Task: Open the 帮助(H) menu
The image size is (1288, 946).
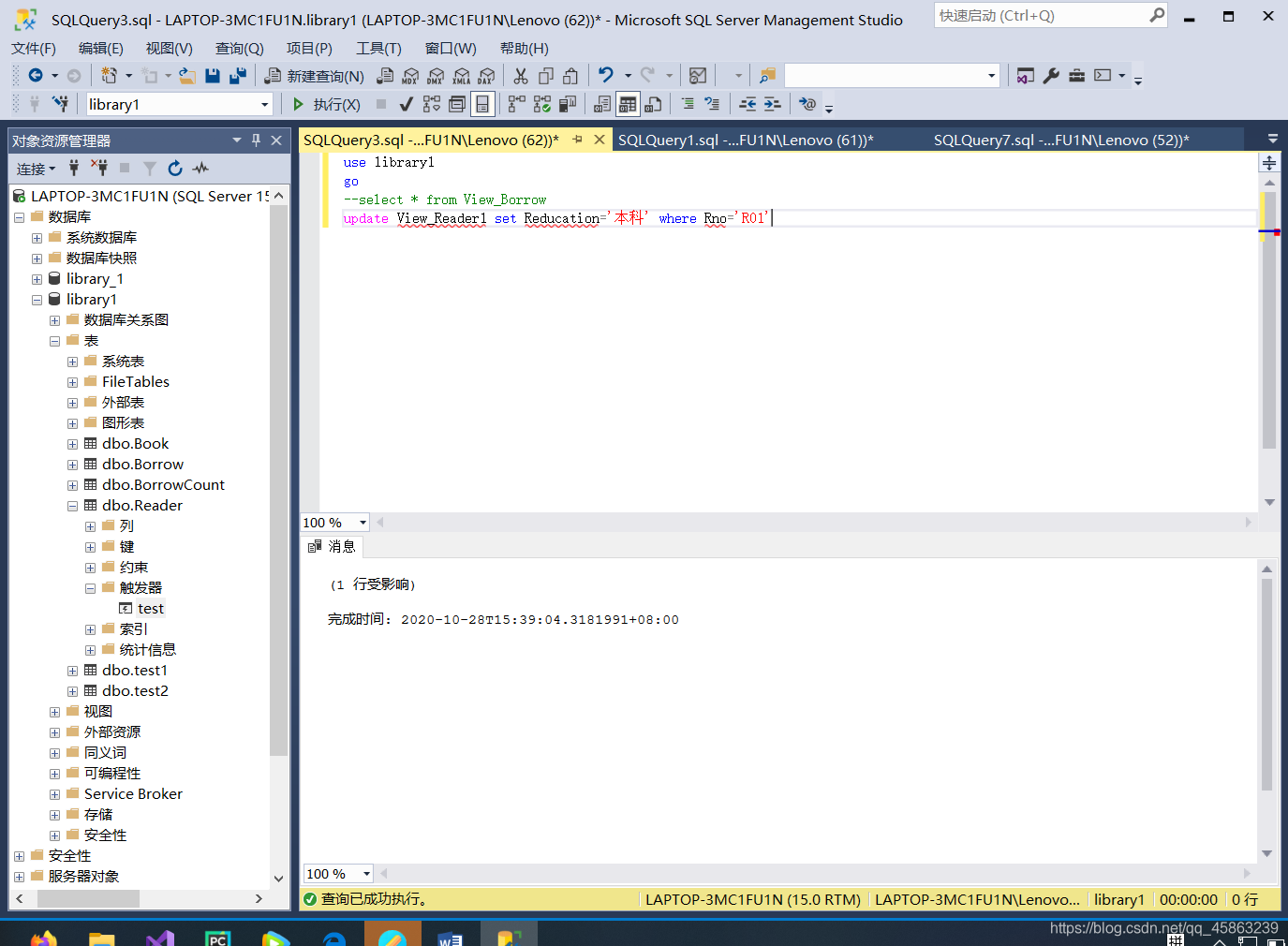Action: click(525, 48)
